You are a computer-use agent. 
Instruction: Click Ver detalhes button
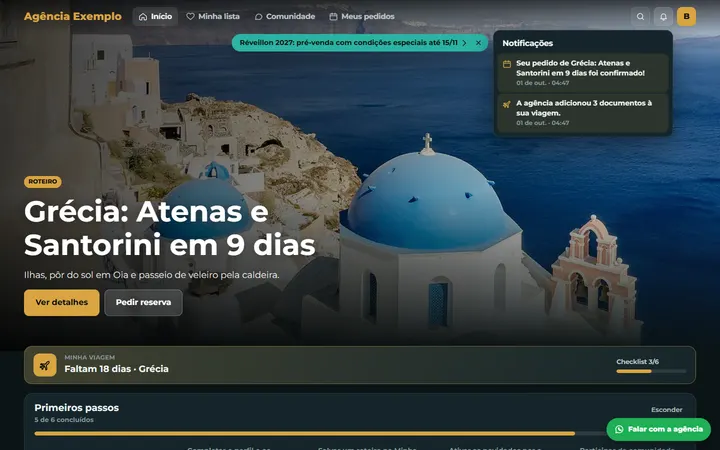click(62, 303)
